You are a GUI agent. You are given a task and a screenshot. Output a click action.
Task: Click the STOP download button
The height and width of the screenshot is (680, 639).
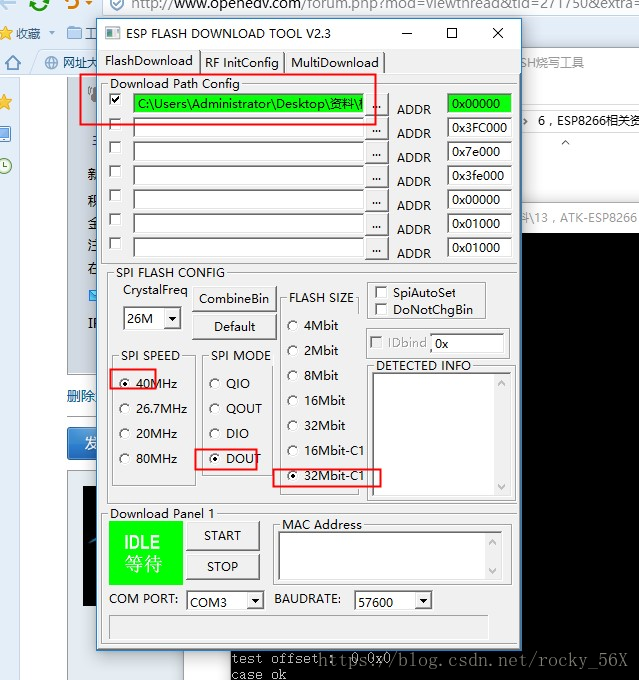tap(223, 567)
